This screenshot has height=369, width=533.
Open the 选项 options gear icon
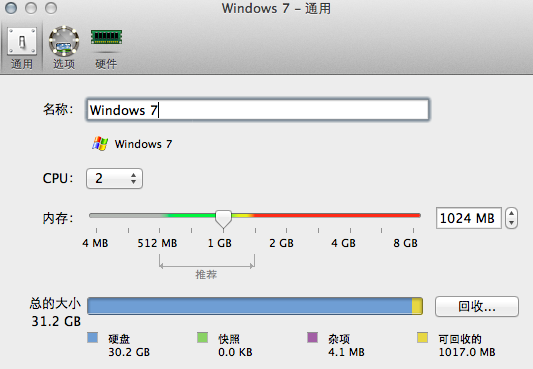click(64, 41)
